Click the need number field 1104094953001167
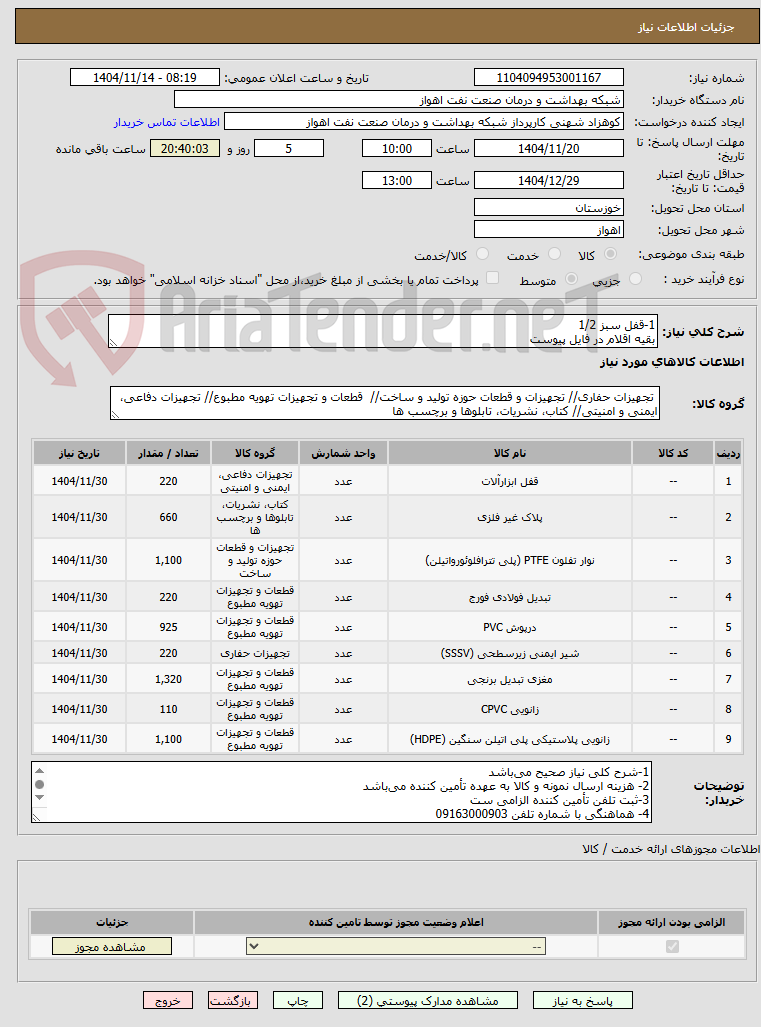The width and height of the screenshot is (761, 1027). point(549,78)
